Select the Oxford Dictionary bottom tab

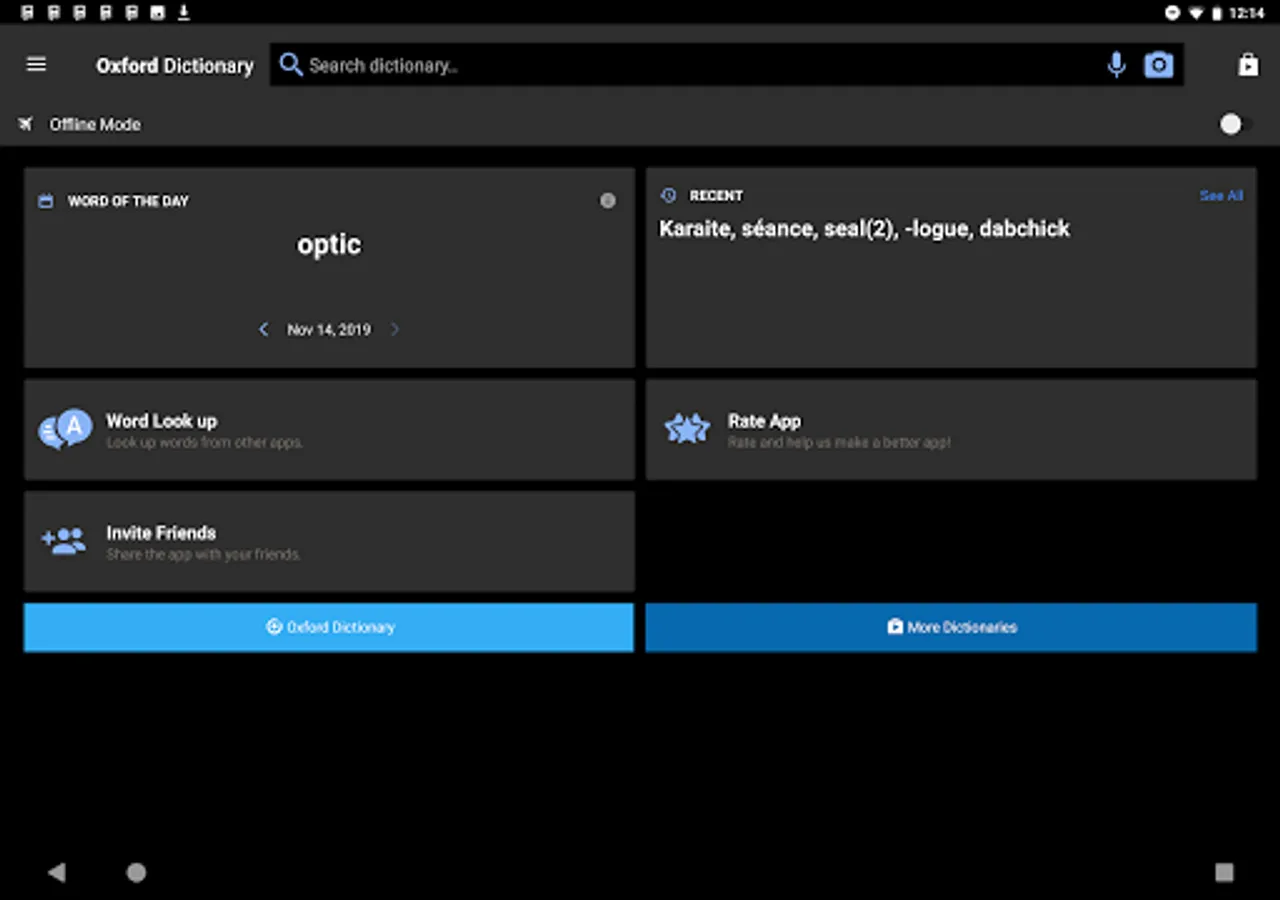click(329, 627)
